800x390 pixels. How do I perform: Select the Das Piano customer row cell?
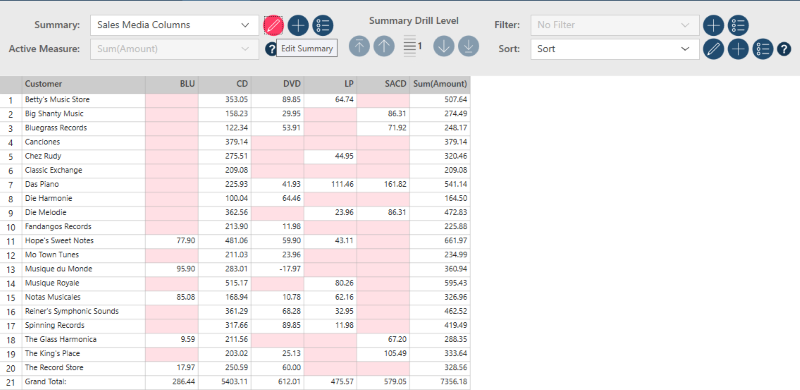pyautogui.click(x=84, y=184)
